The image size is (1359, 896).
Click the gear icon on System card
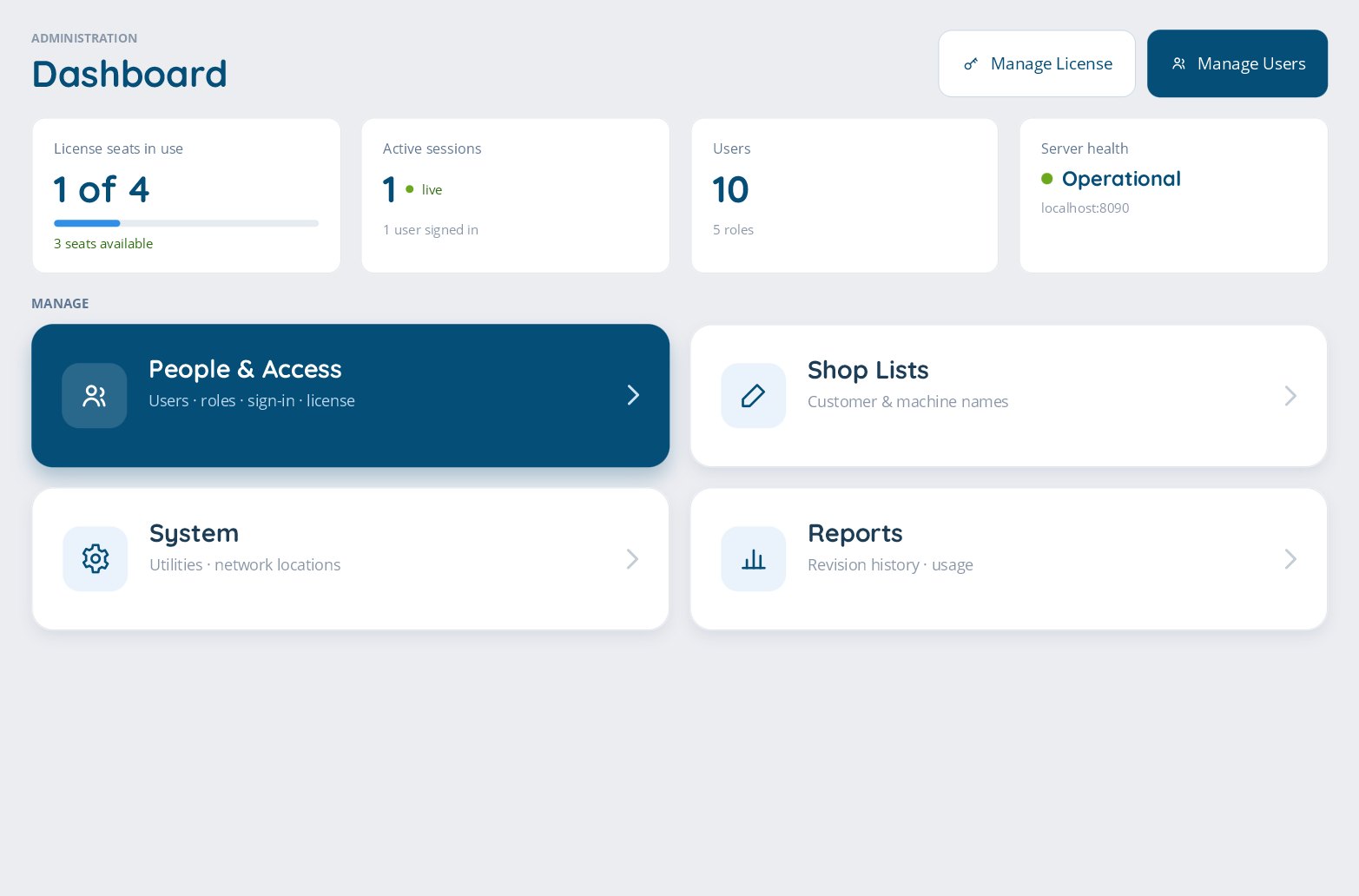[96, 559]
